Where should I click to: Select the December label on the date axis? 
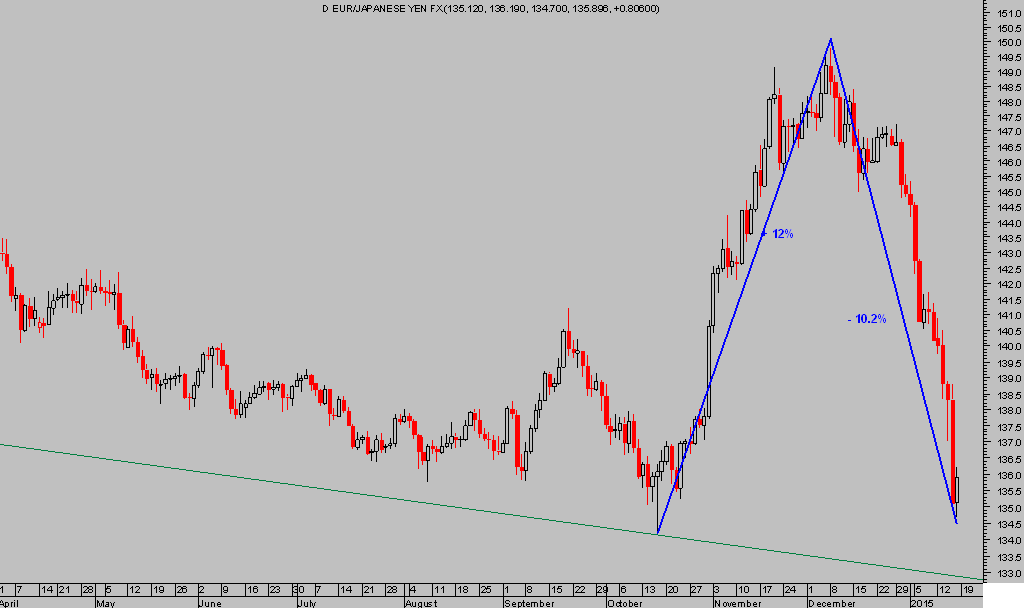[832, 603]
